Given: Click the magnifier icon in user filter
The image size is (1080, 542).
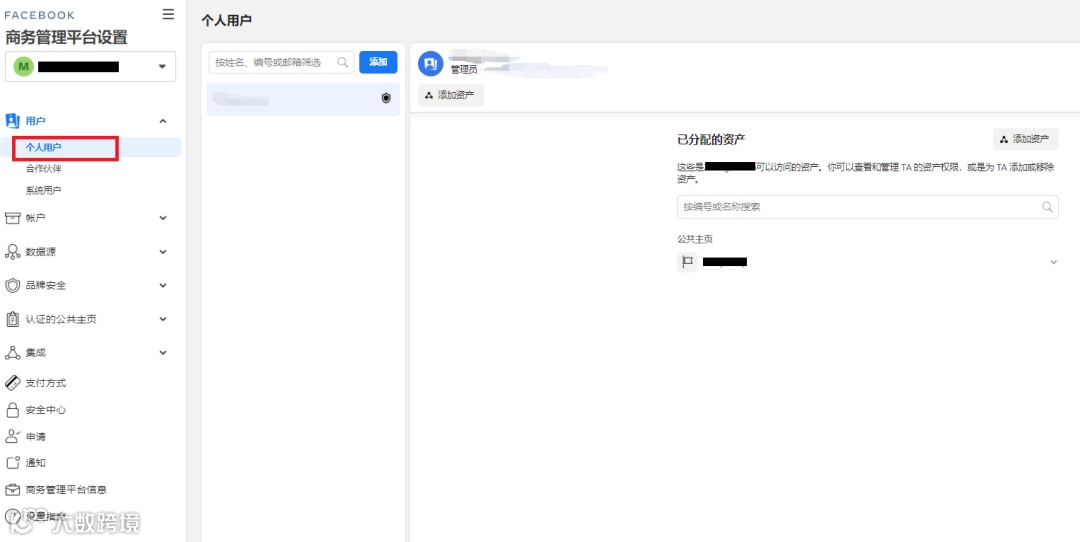Looking at the screenshot, I should pos(342,62).
